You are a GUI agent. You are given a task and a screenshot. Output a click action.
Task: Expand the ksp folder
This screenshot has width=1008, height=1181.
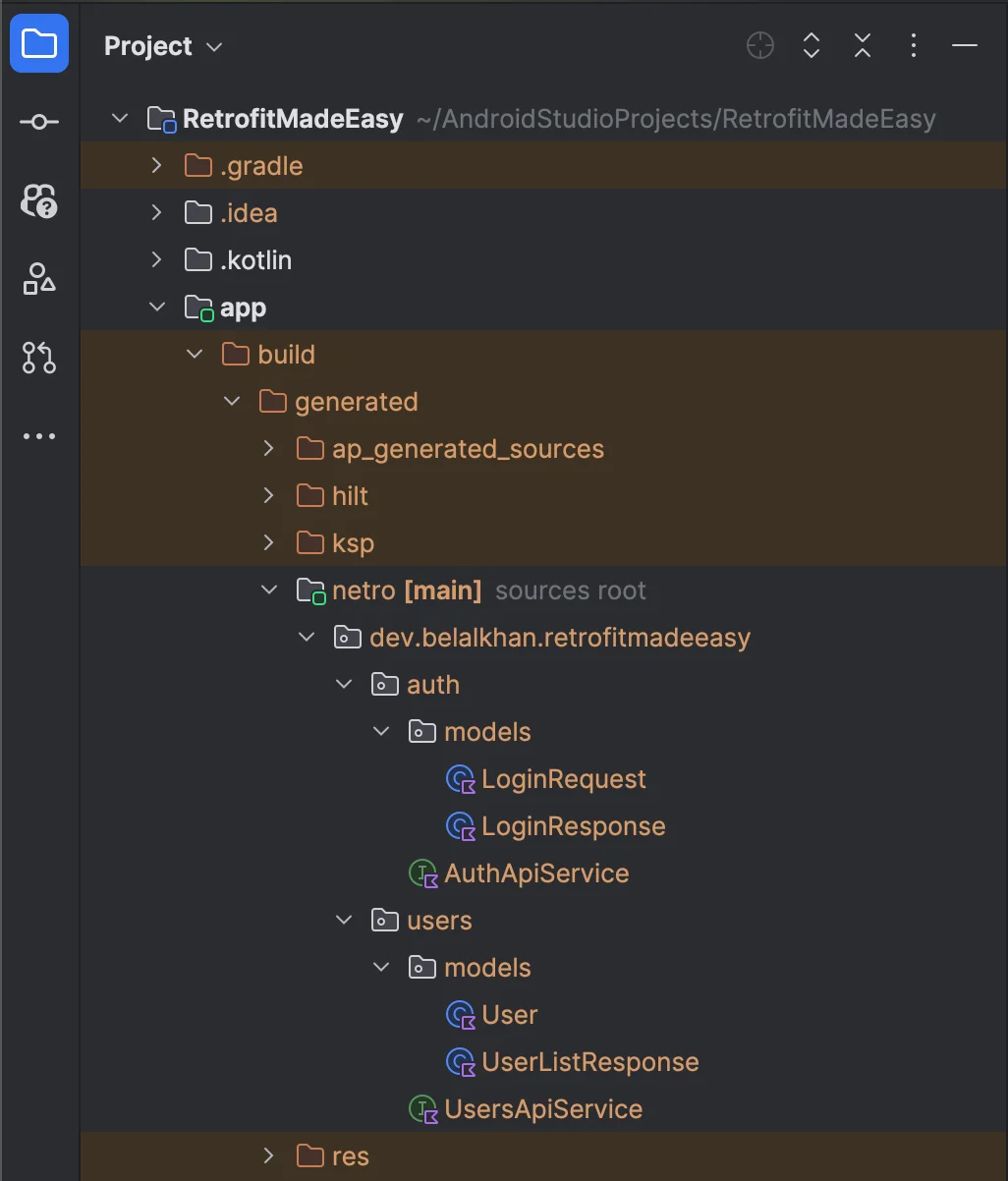(269, 543)
